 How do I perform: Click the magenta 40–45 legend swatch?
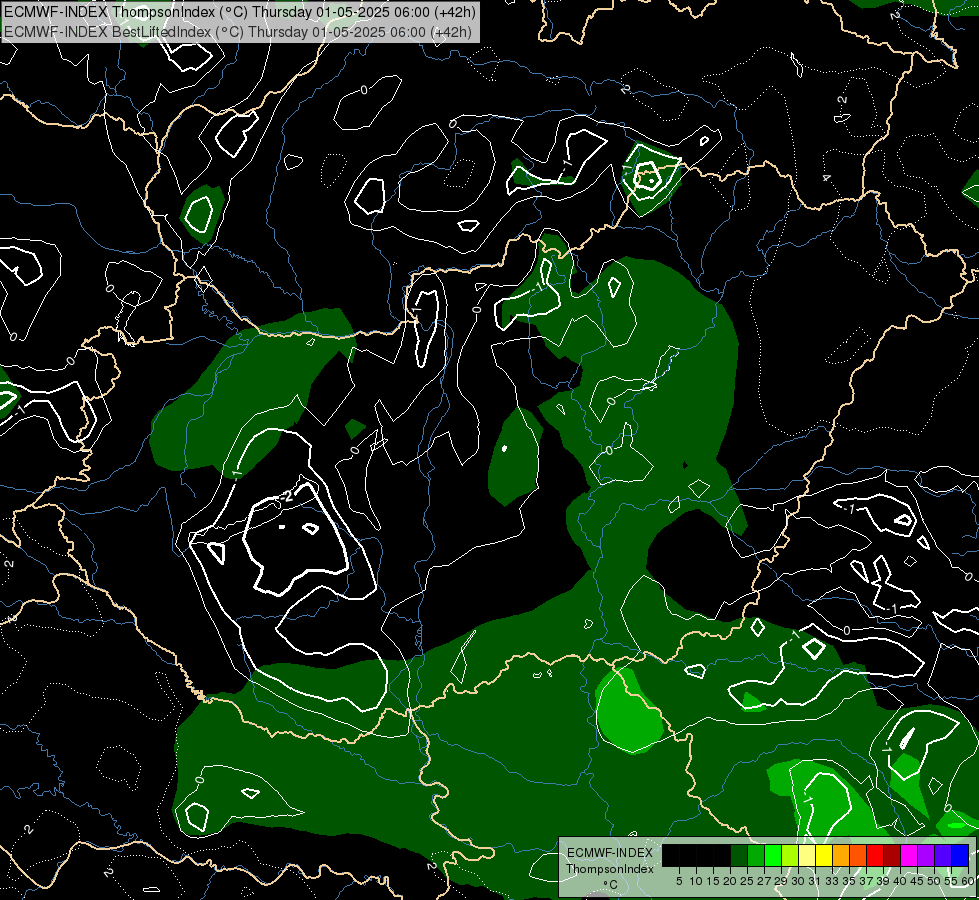[x=909, y=855]
